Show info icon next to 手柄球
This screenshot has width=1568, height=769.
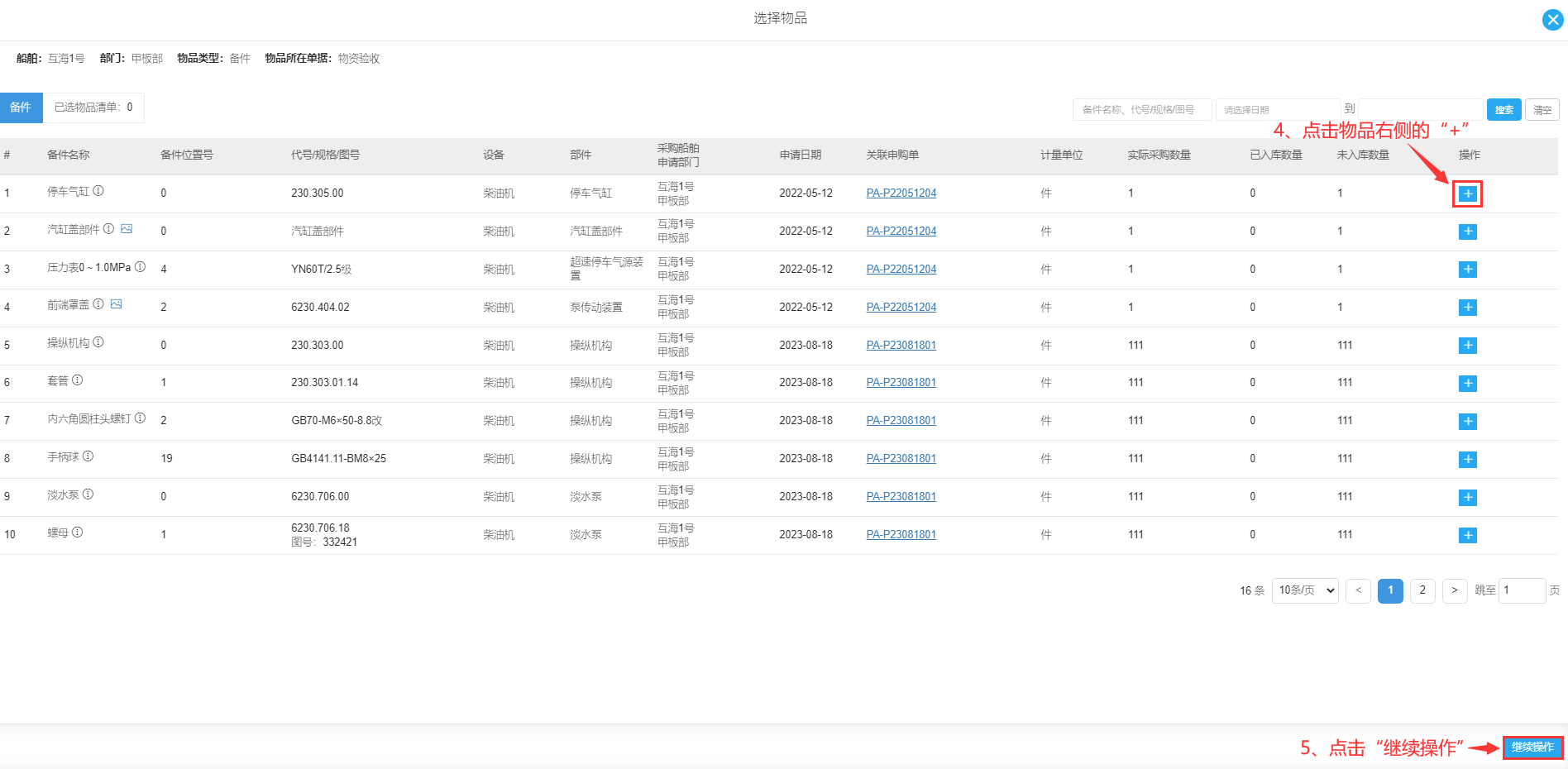(x=88, y=456)
